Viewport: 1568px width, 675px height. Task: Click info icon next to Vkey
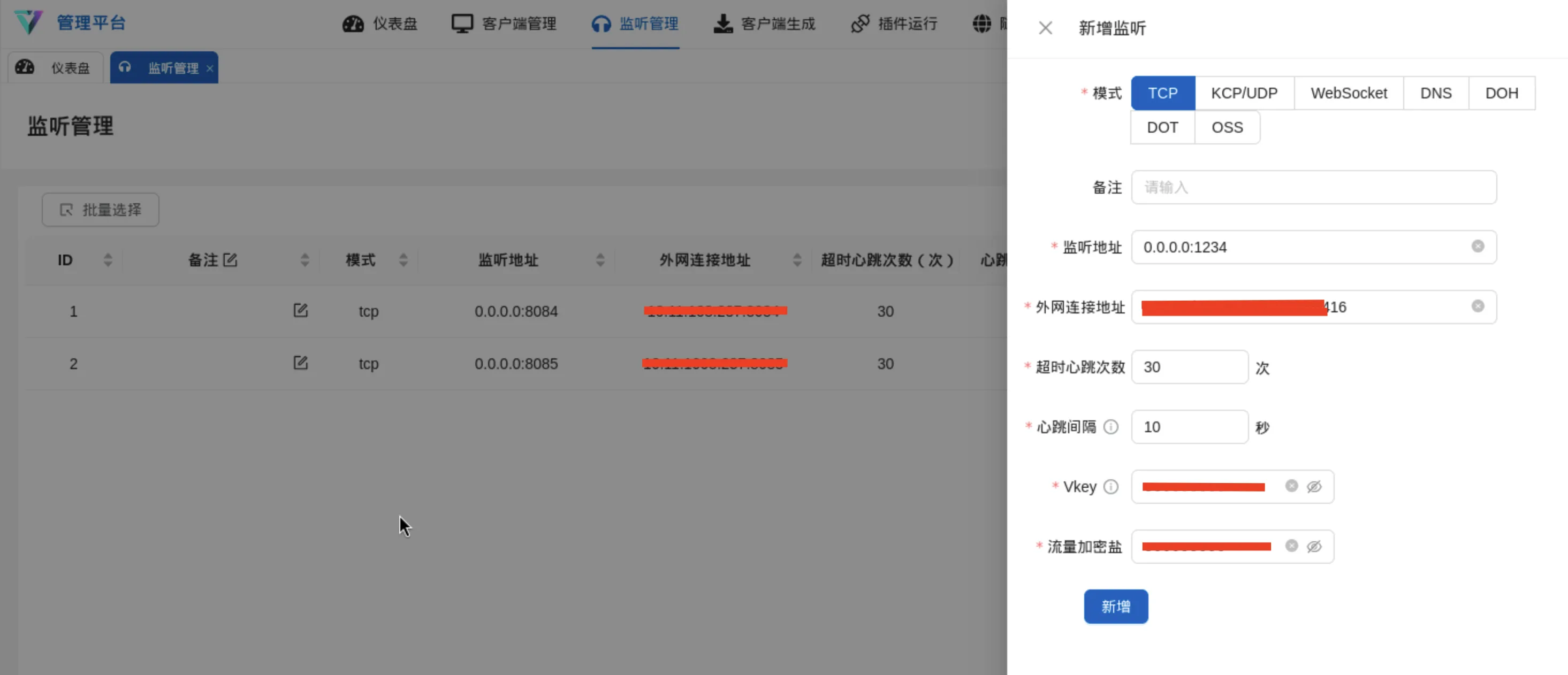(1111, 487)
